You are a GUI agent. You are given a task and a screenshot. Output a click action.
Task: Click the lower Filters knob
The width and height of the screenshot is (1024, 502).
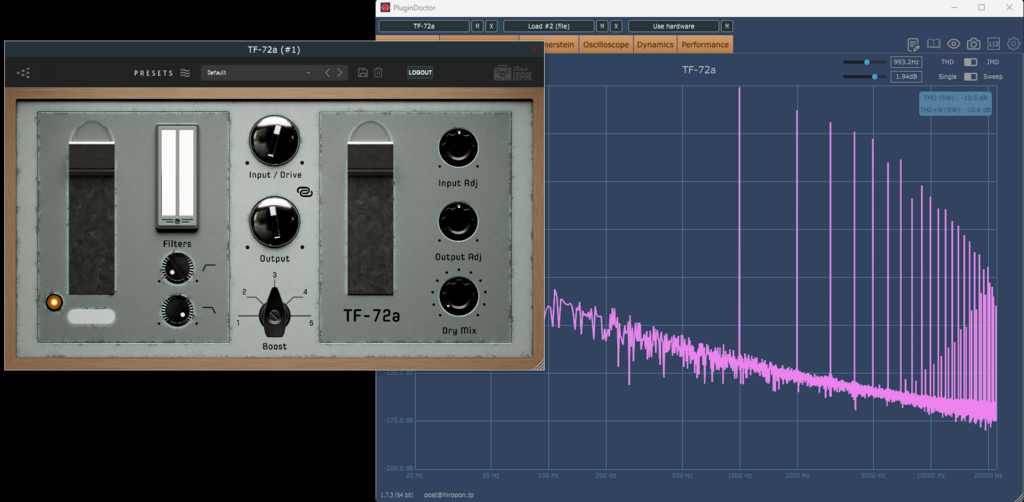click(x=177, y=311)
